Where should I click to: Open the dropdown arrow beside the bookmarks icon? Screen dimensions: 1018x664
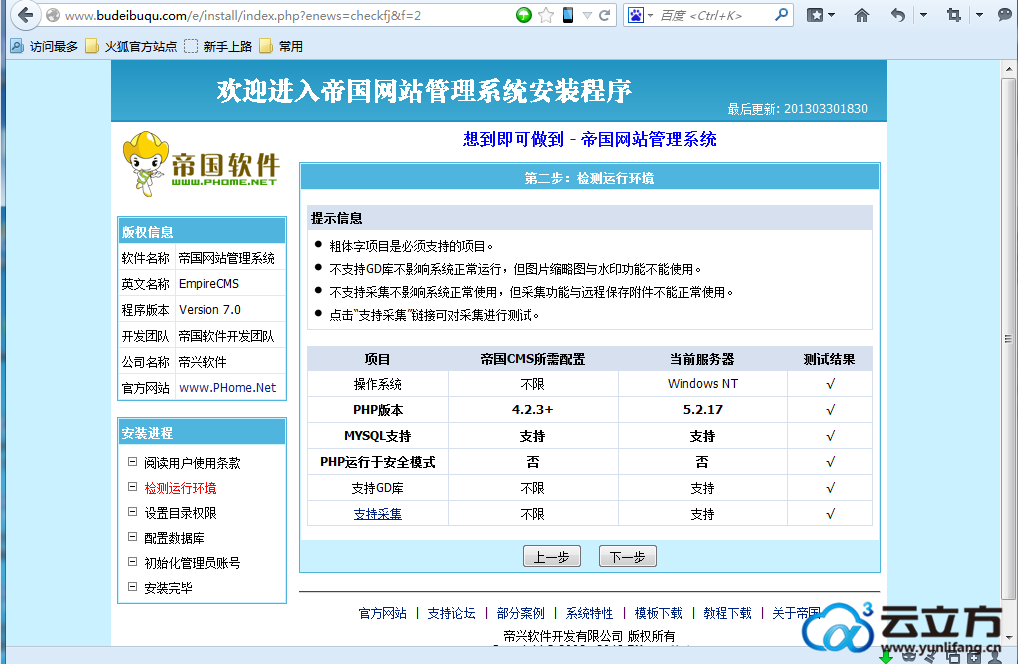coord(832,16)
